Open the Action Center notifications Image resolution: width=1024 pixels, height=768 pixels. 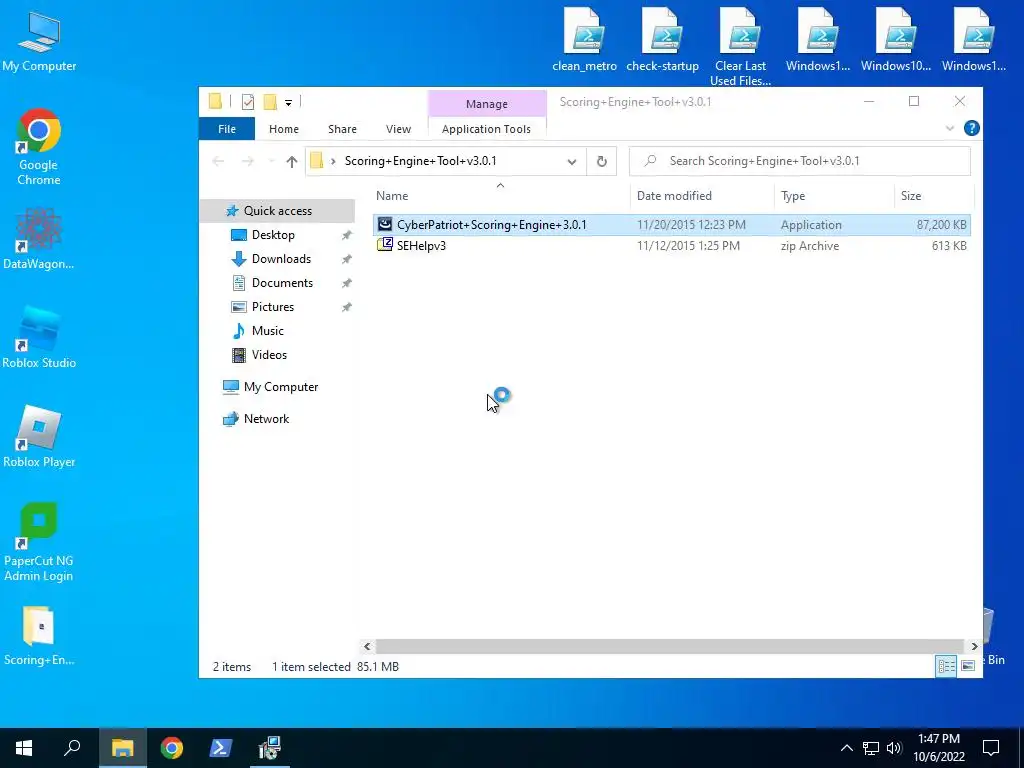tap(991, 748)
